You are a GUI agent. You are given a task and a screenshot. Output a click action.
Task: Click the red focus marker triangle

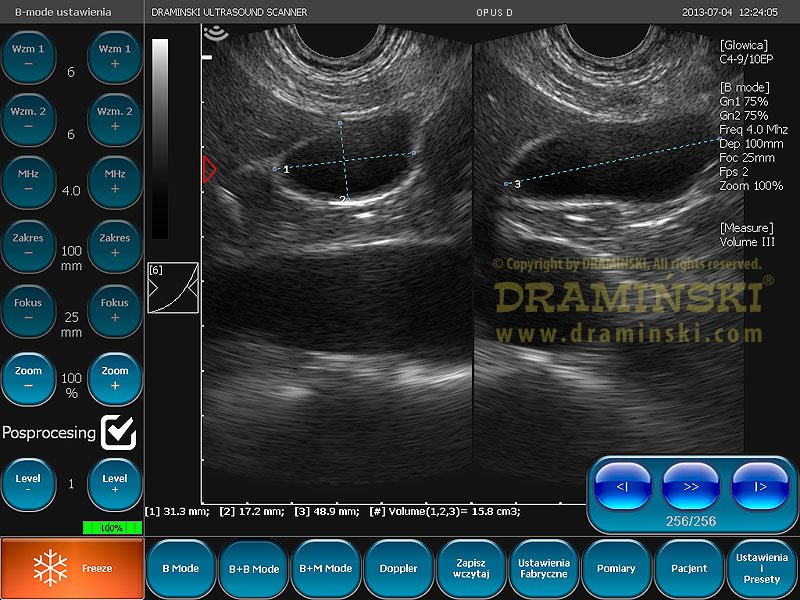point(209,169)
